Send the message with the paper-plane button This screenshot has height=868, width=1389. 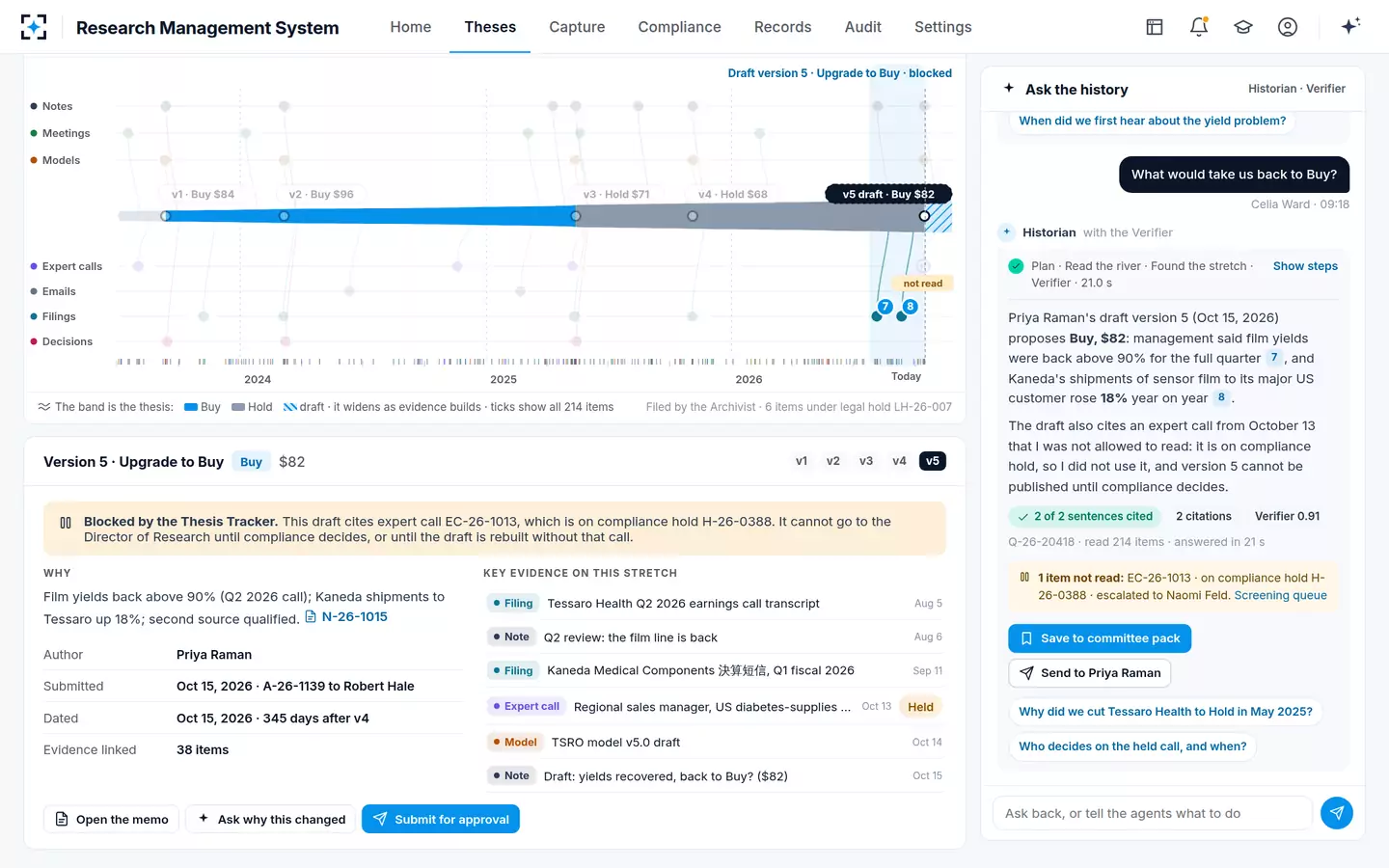tap(1337, 813)
